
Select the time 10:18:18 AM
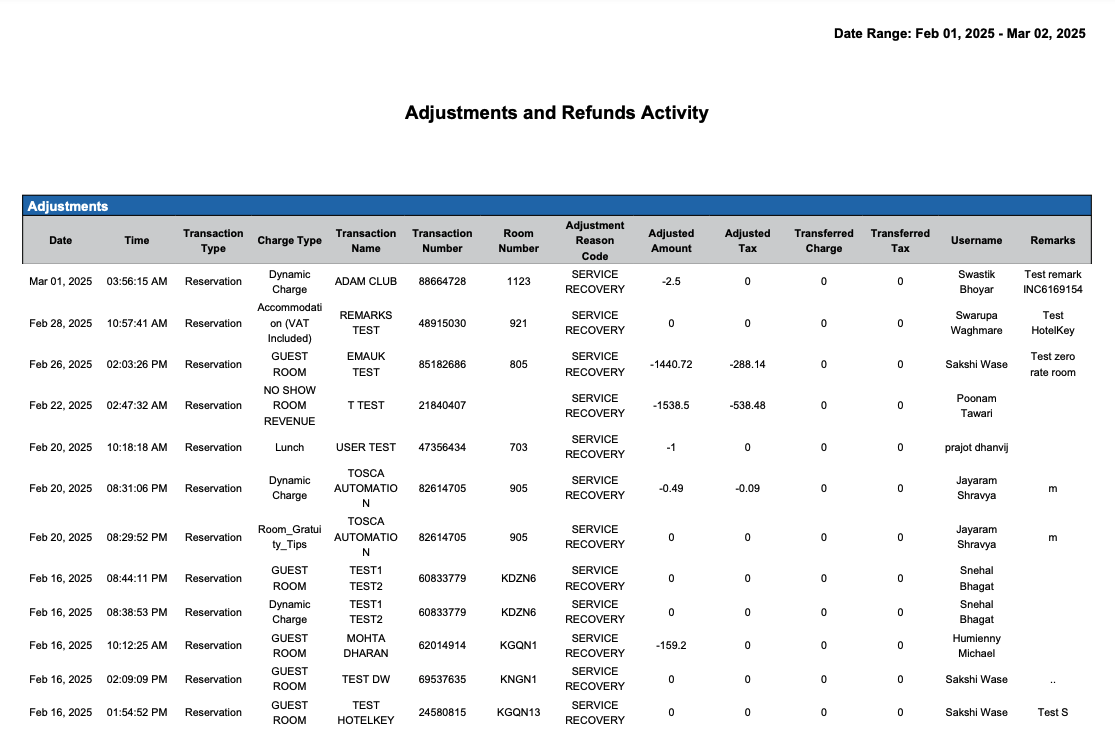[x=137, y=448]
